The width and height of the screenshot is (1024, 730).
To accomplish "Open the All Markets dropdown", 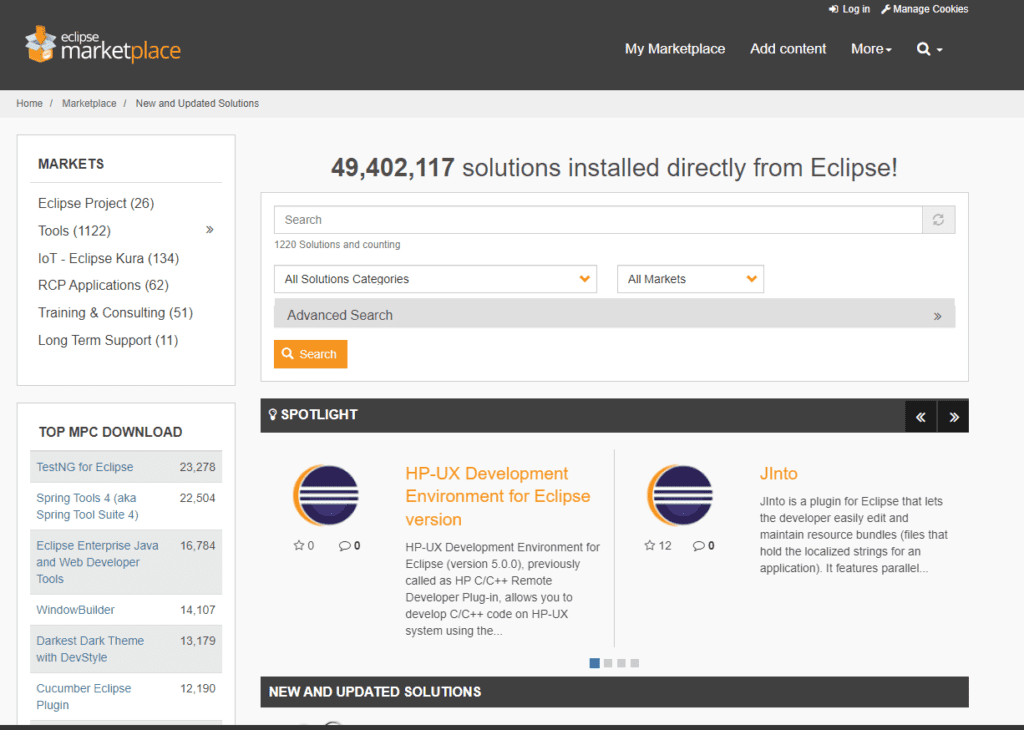I will point(690,279).
